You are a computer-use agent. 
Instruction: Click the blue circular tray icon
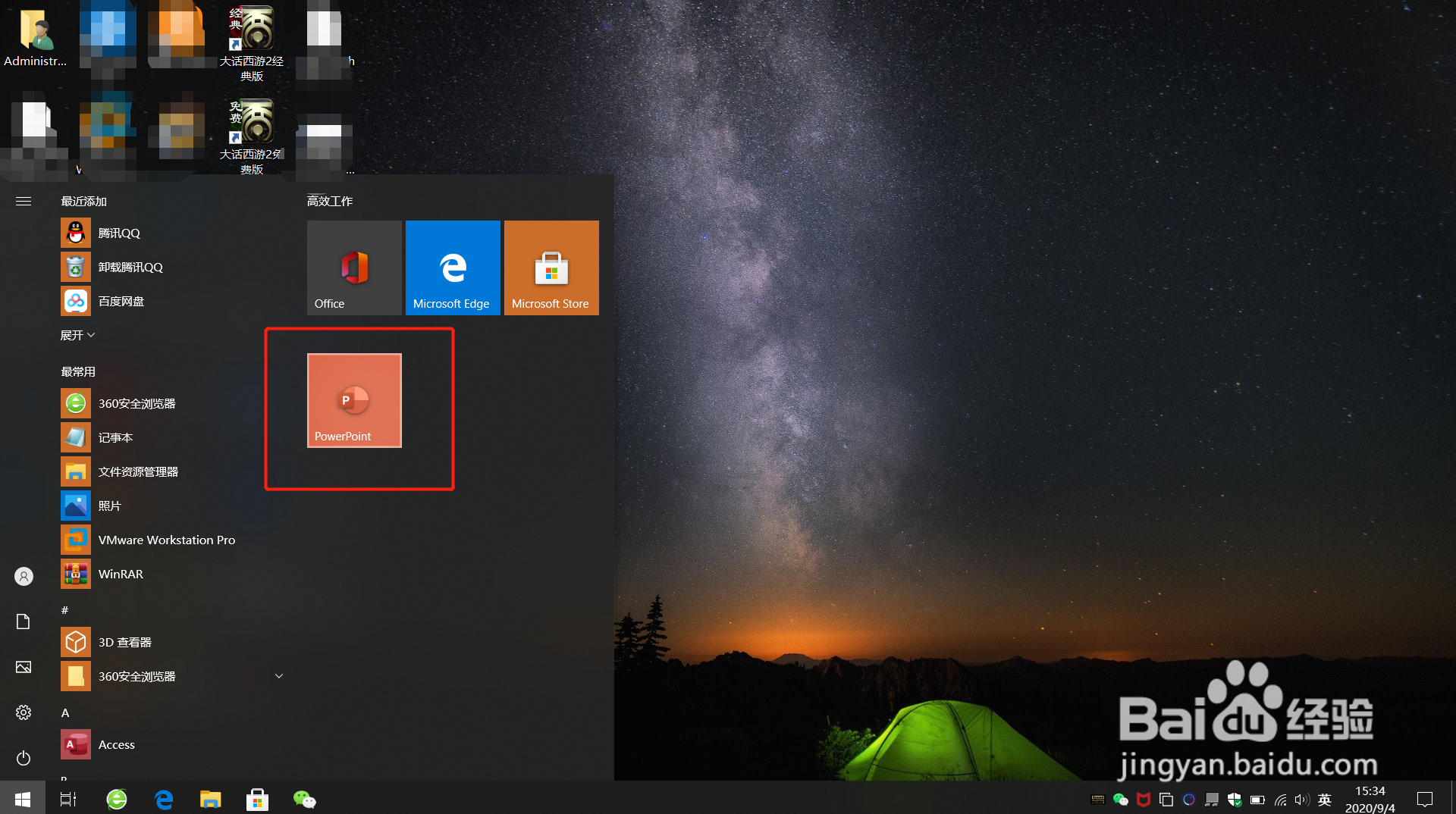point(1189,800)
